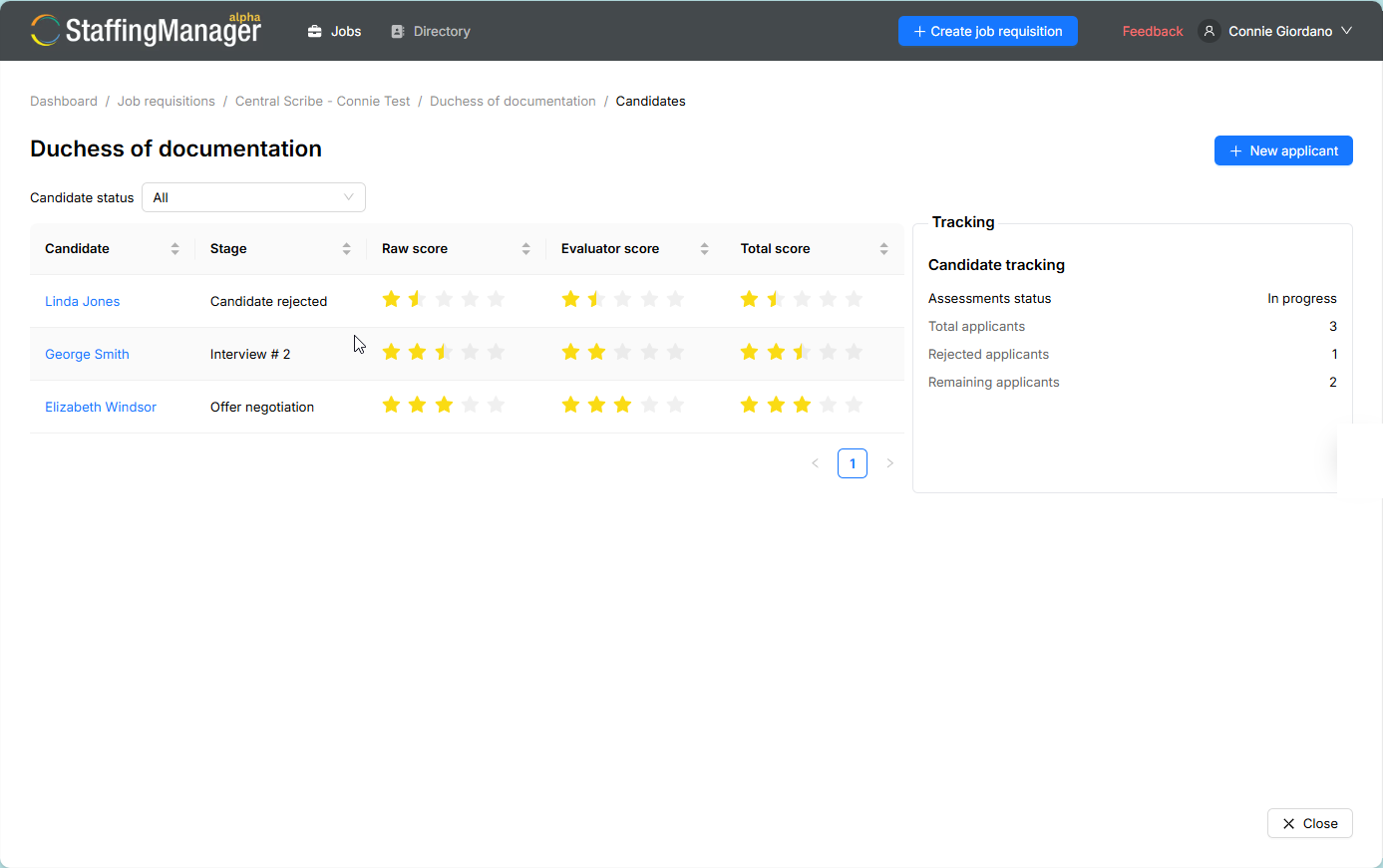Sort by Total score sort icon
1383x868 pixels.
pyautogui.click(x=884, y=249)
